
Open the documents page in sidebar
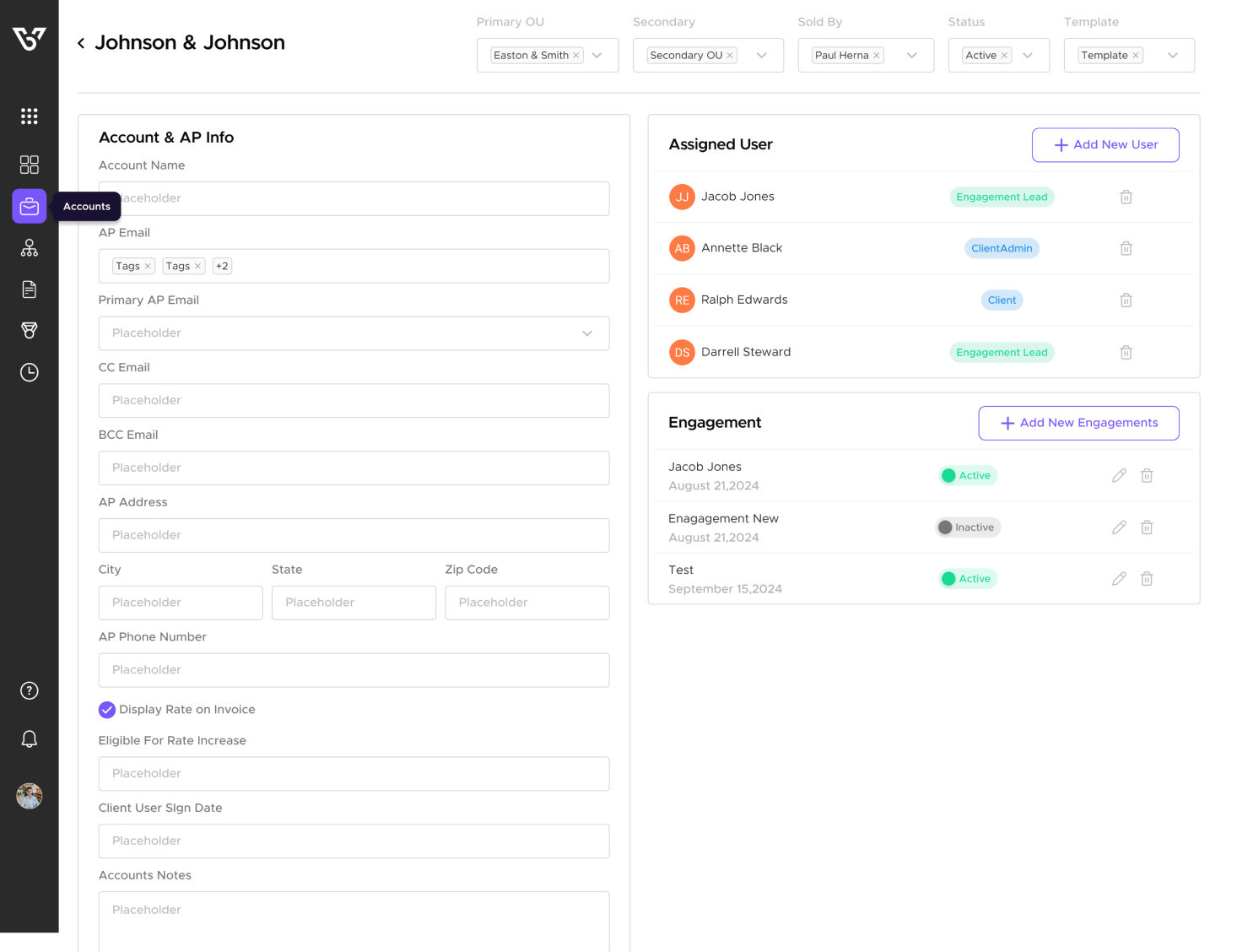[x=30, y=289]
